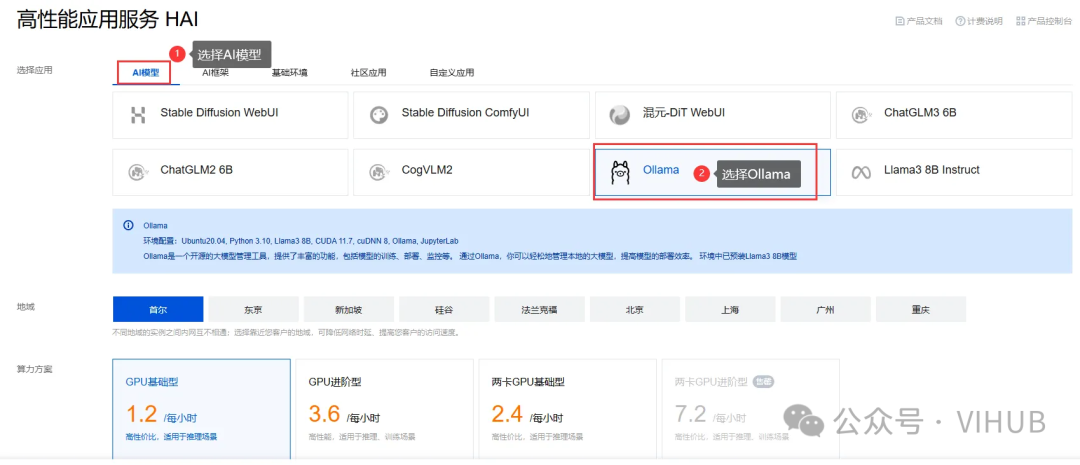
Task: Click the Ollama llama icon
Action: [620, 173]
